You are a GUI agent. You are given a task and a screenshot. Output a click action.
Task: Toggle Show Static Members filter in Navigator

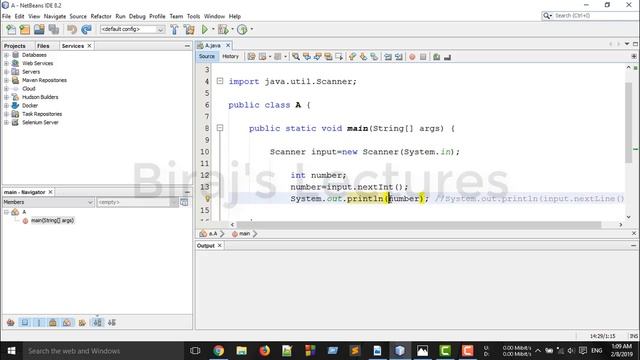point(39,322)
